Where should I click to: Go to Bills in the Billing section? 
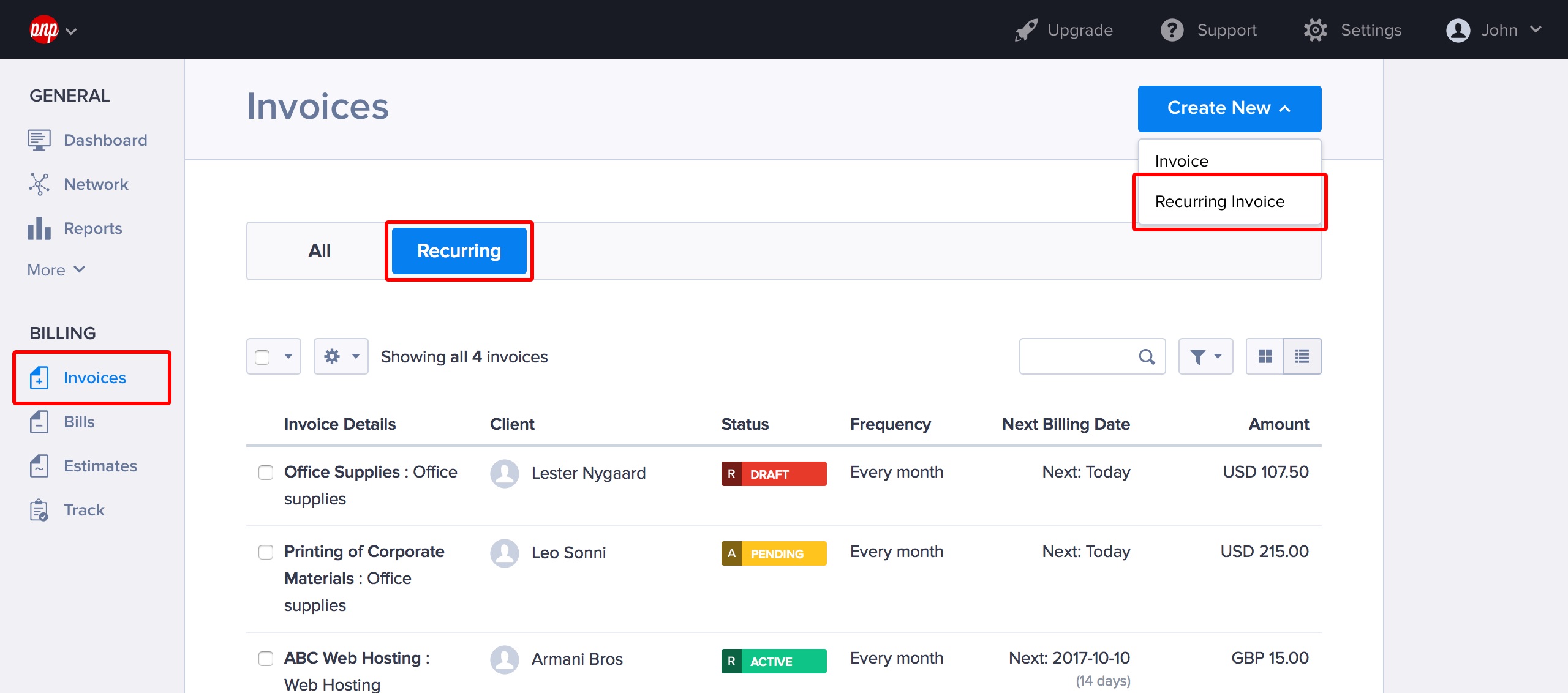(79, 422)
